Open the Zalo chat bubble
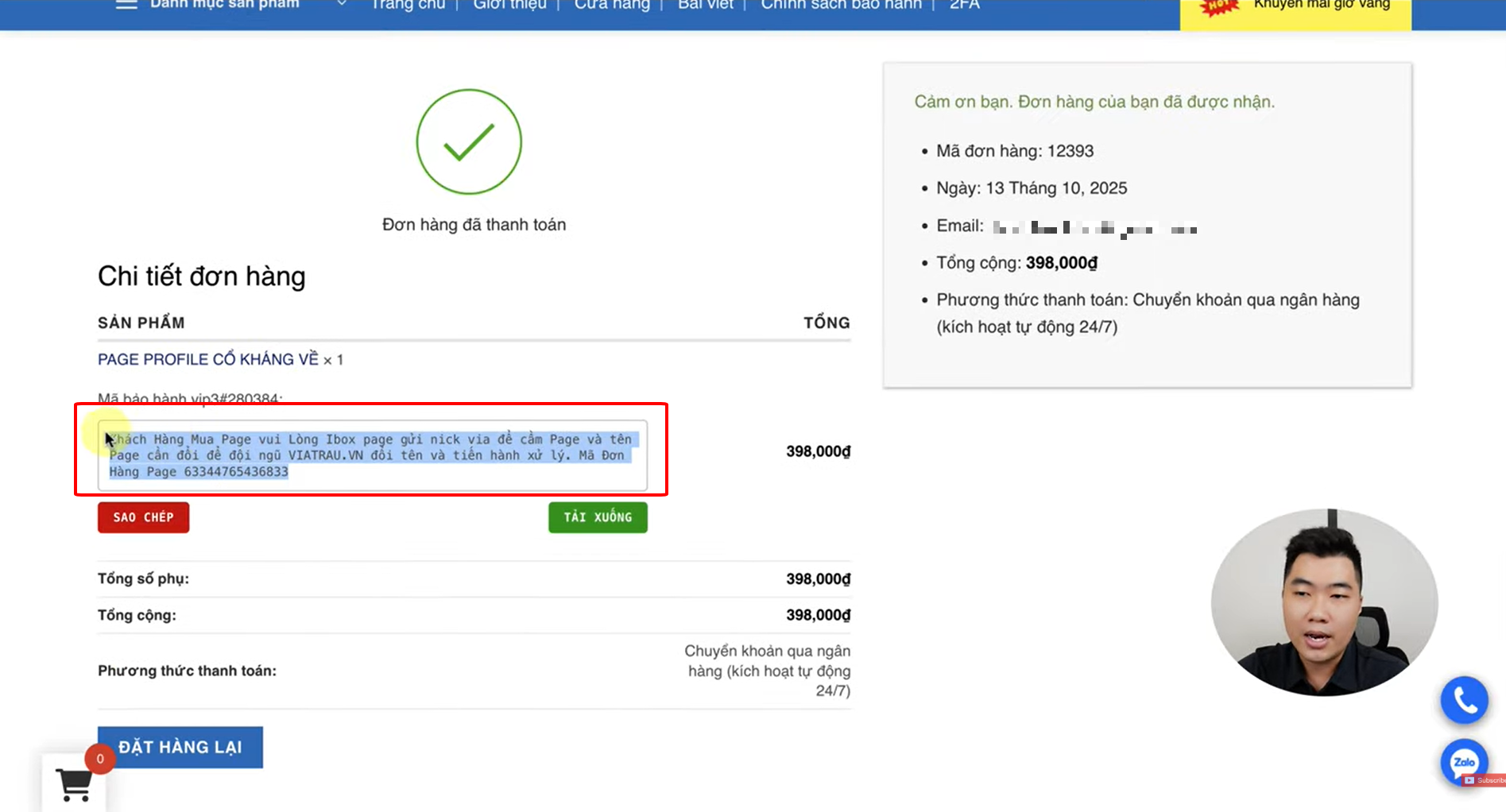Image resolution: width=1506 pixels, height=812 pixels. [x=1463, y=762]
